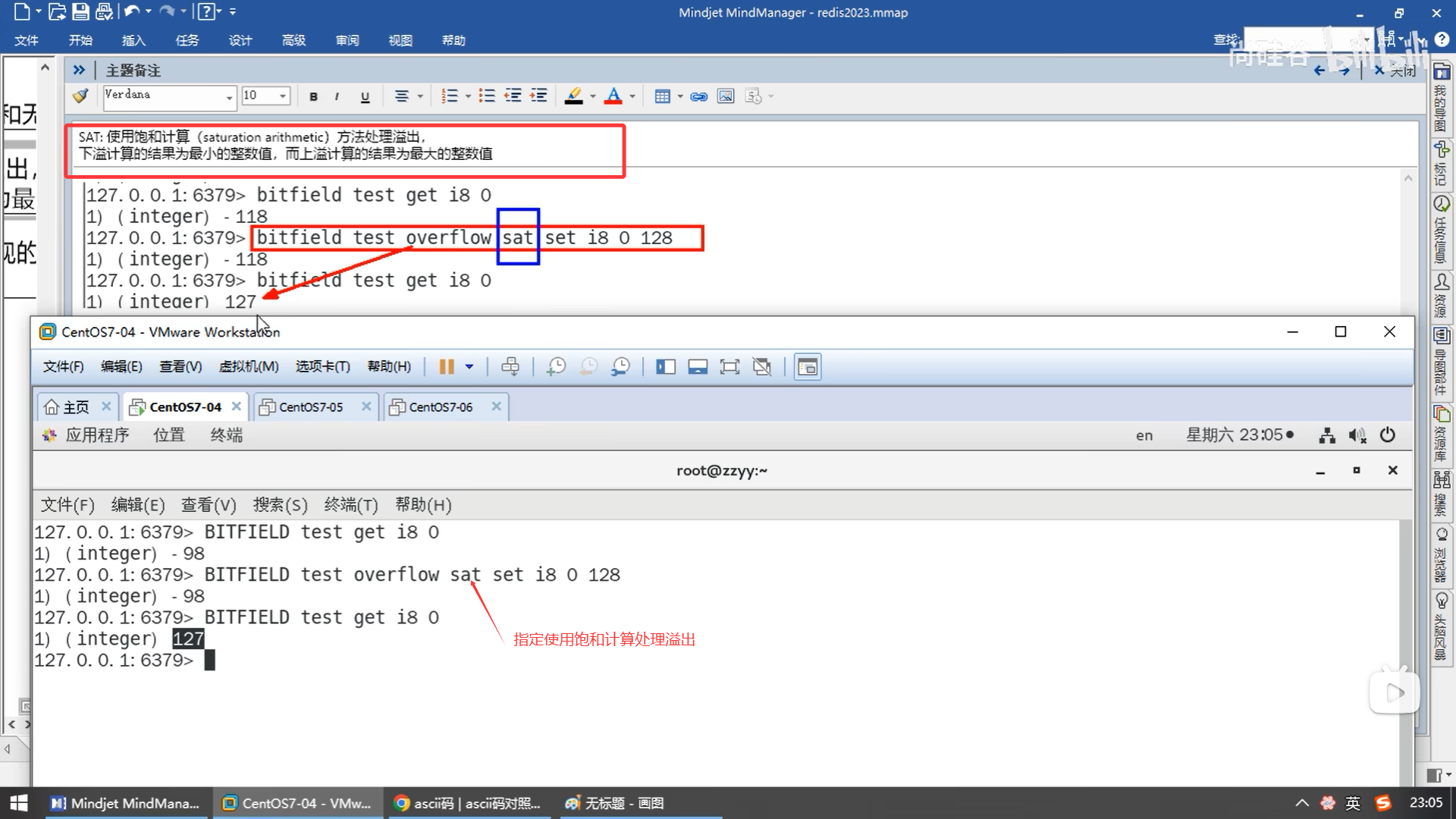Image resolution: width=1456 pixels, height=819 pixels.
Task: Click the 应用程序 applications button
Action: [96, 435]
